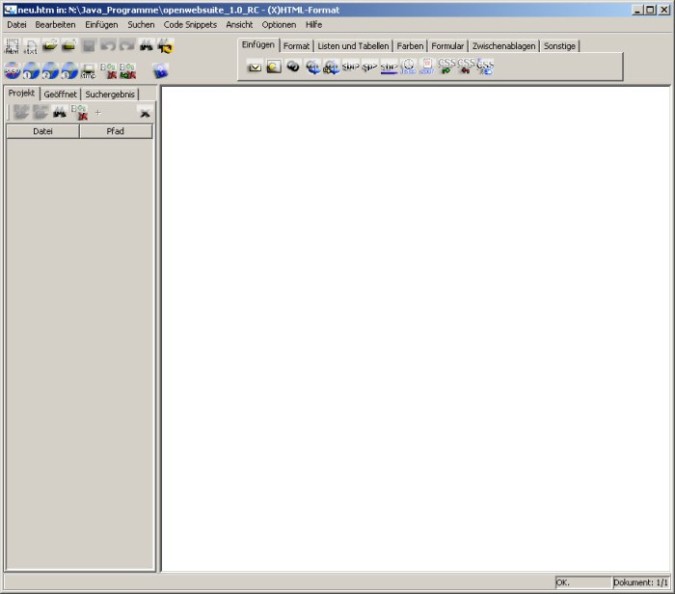
Task: Open the Suchen menu
Action: point(141,25)
